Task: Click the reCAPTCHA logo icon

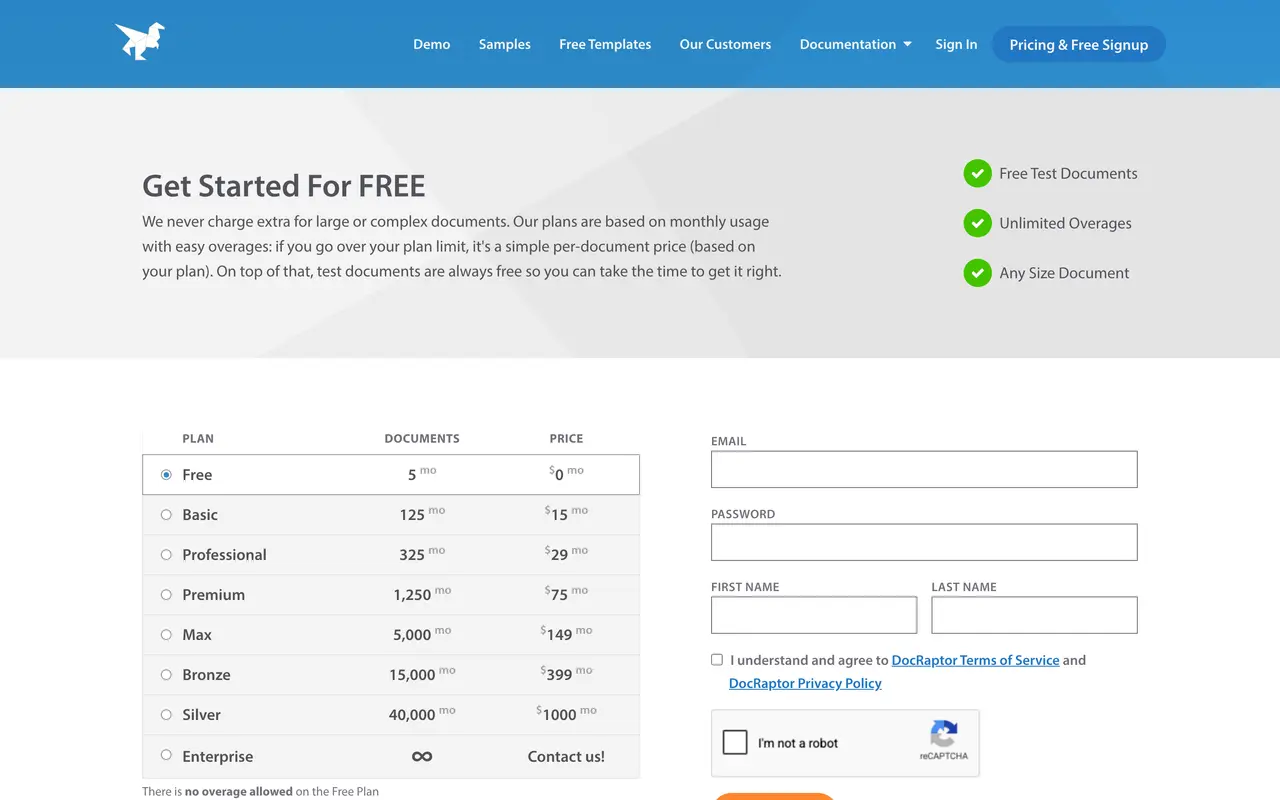Action: [x=944, y=734]
